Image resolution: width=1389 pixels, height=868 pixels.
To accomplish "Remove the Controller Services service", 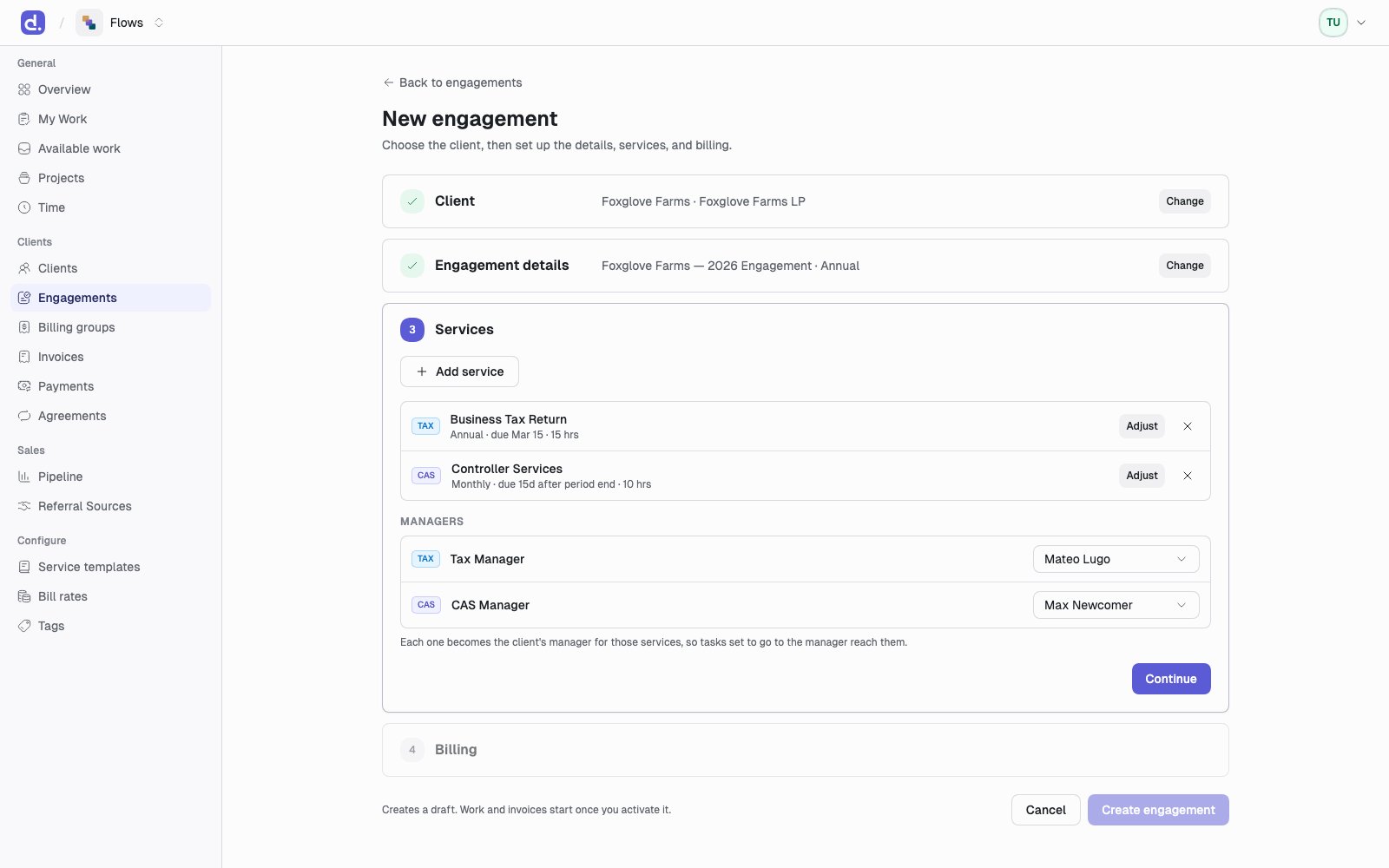I will [1188, 476].
